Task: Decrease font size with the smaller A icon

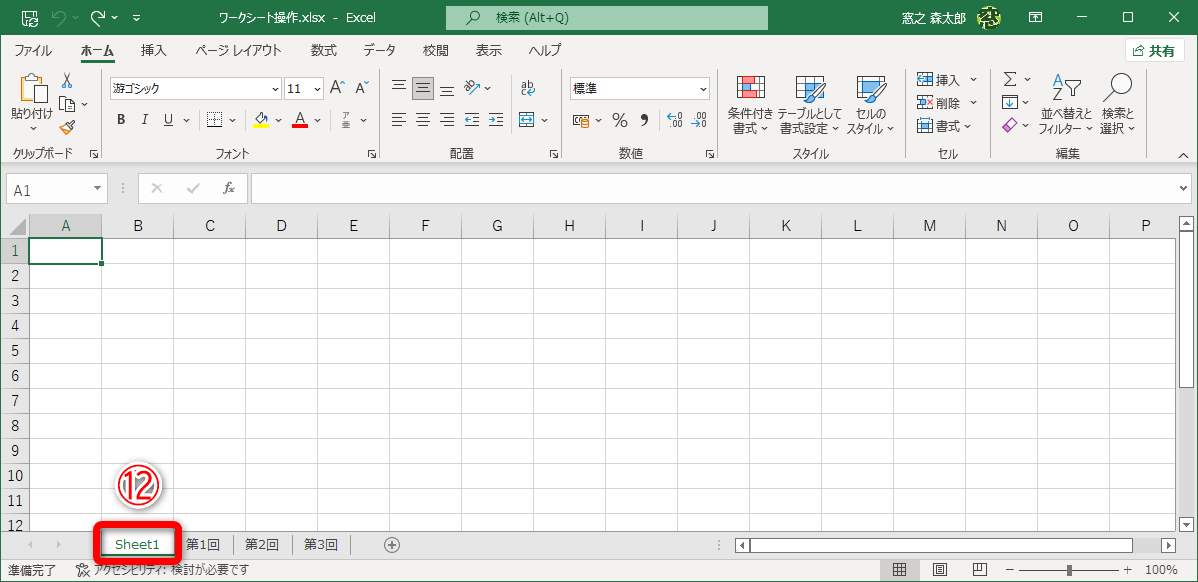Action: coord(362,88)
